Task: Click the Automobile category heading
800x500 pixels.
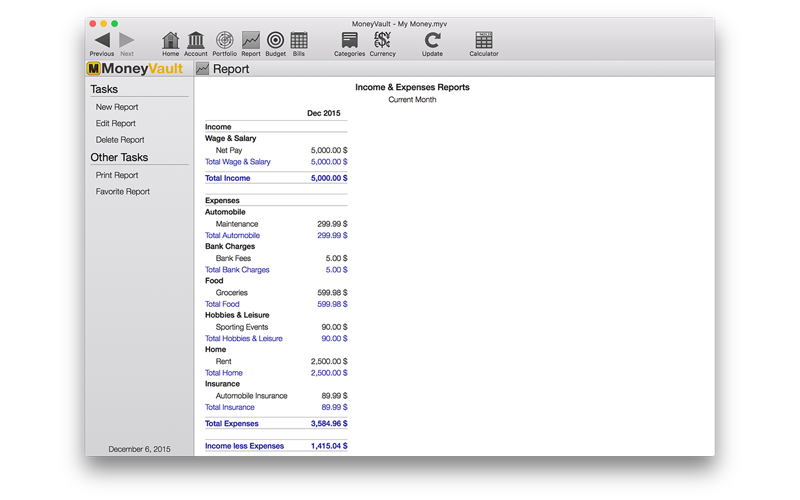Action: click(225, 212)
